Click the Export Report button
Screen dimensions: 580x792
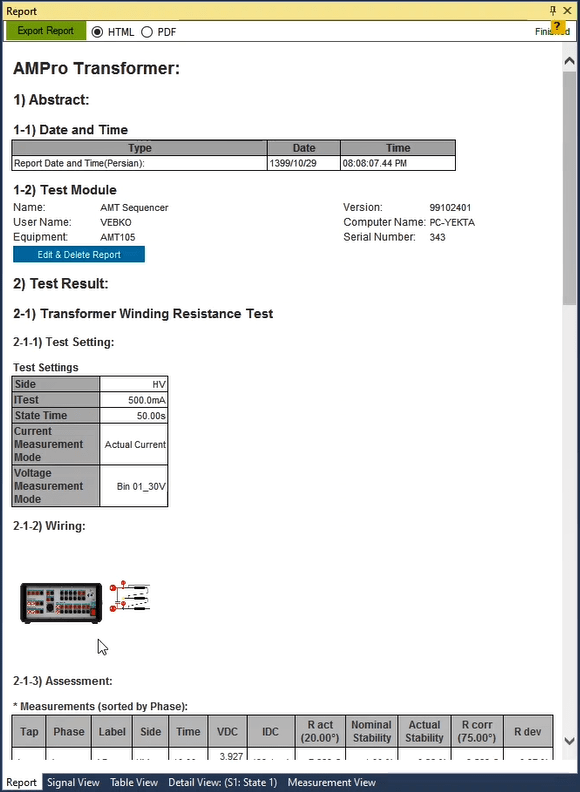pos(45,31)
